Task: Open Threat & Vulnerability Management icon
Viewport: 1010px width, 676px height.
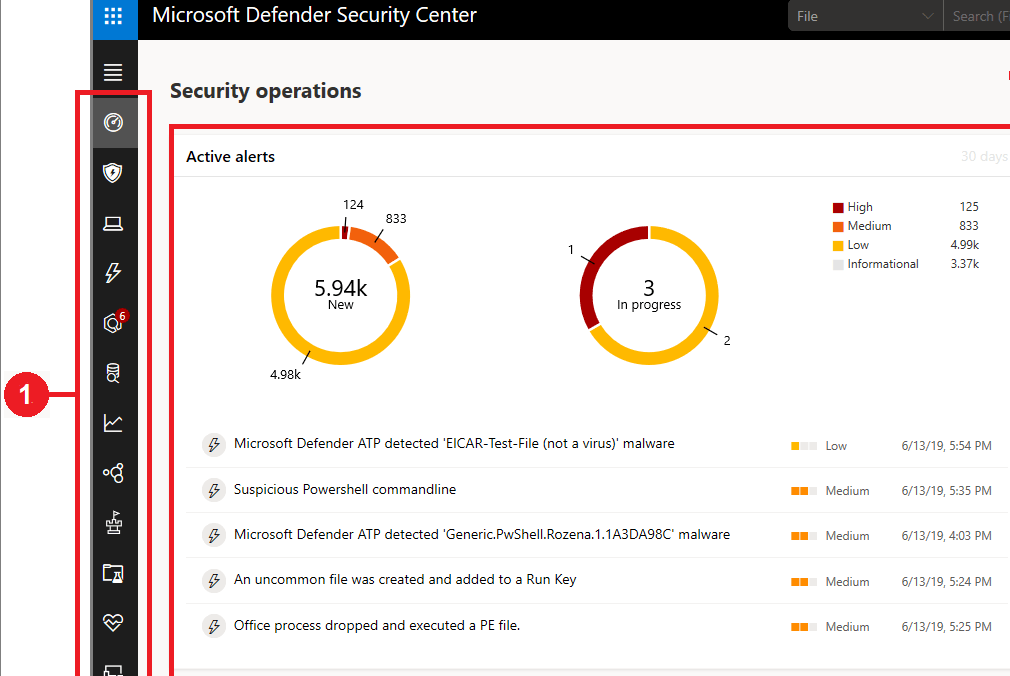Action: [x=113, y=523]
